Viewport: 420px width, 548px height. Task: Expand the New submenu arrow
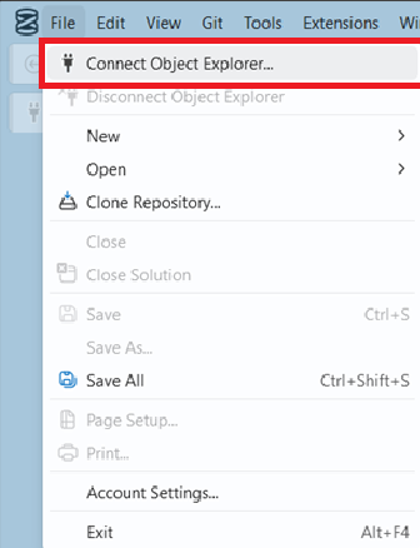pyautogui.click(x=401, y=136)
